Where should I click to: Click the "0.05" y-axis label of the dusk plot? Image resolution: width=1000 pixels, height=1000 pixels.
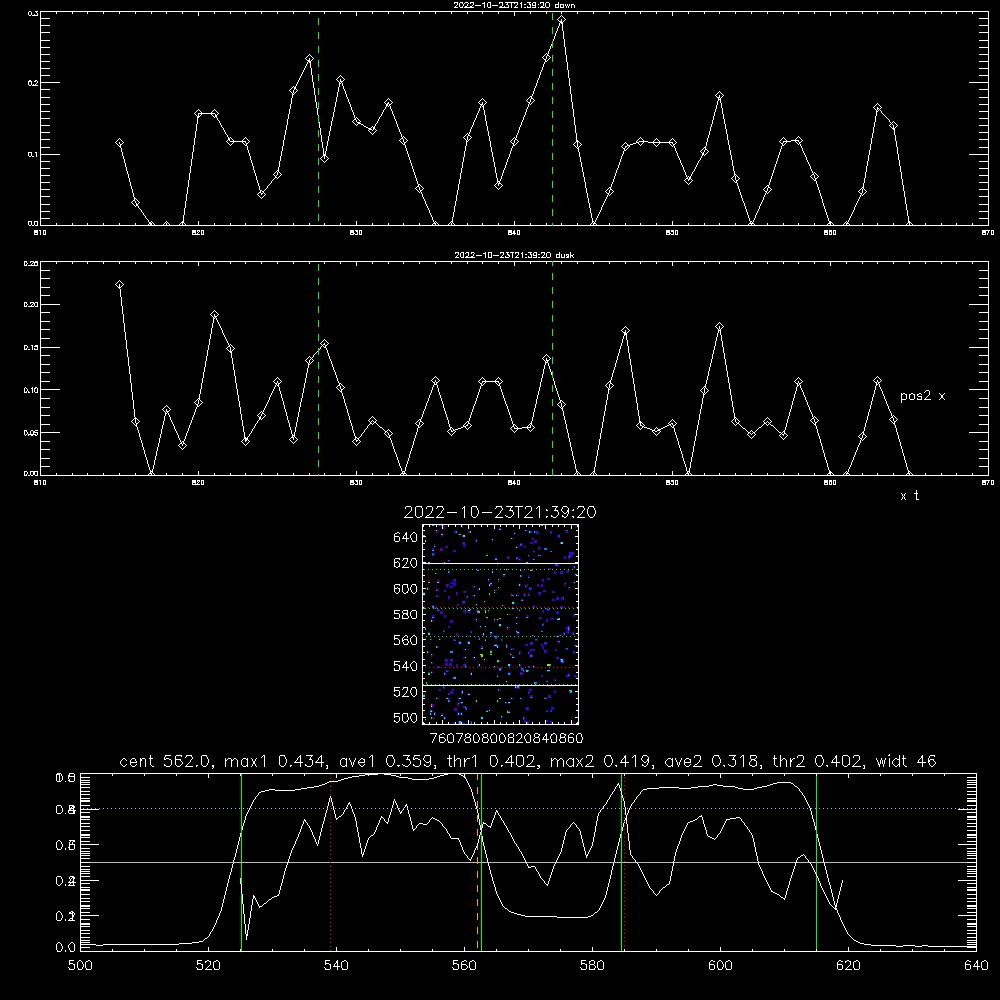click(x=31, y=432)
